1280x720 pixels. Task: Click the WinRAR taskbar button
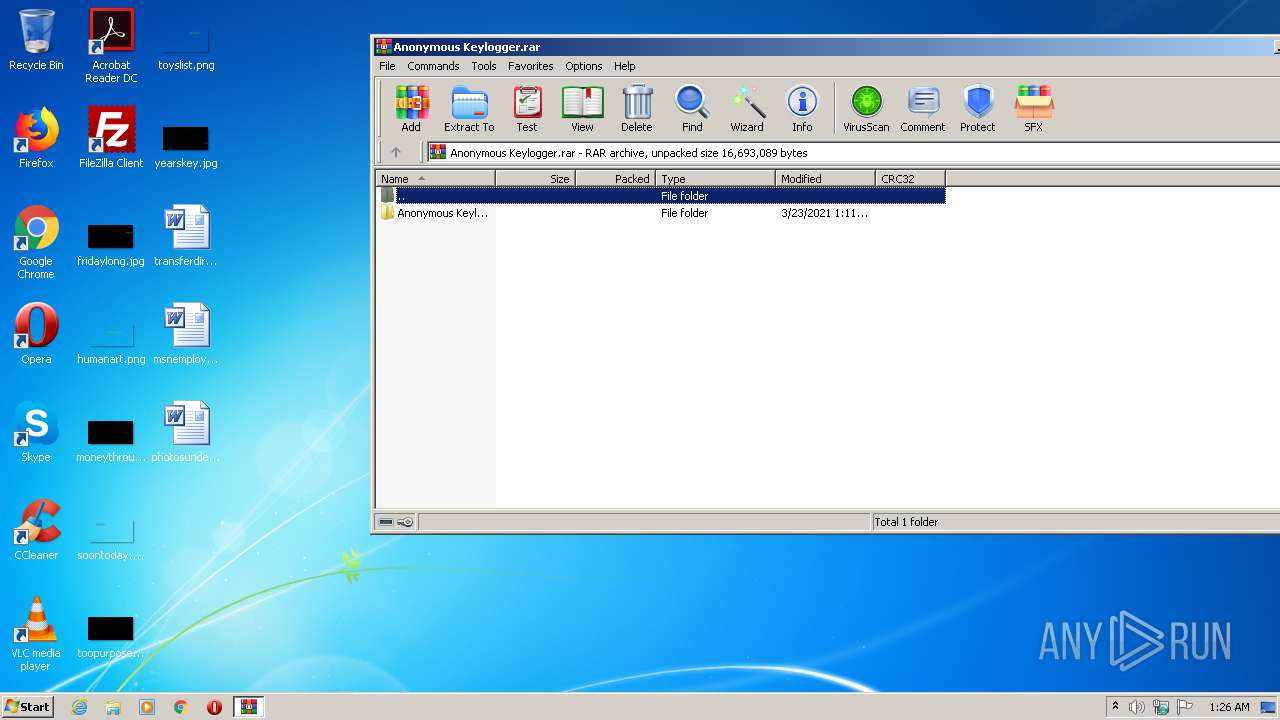(x=249, y=707)
